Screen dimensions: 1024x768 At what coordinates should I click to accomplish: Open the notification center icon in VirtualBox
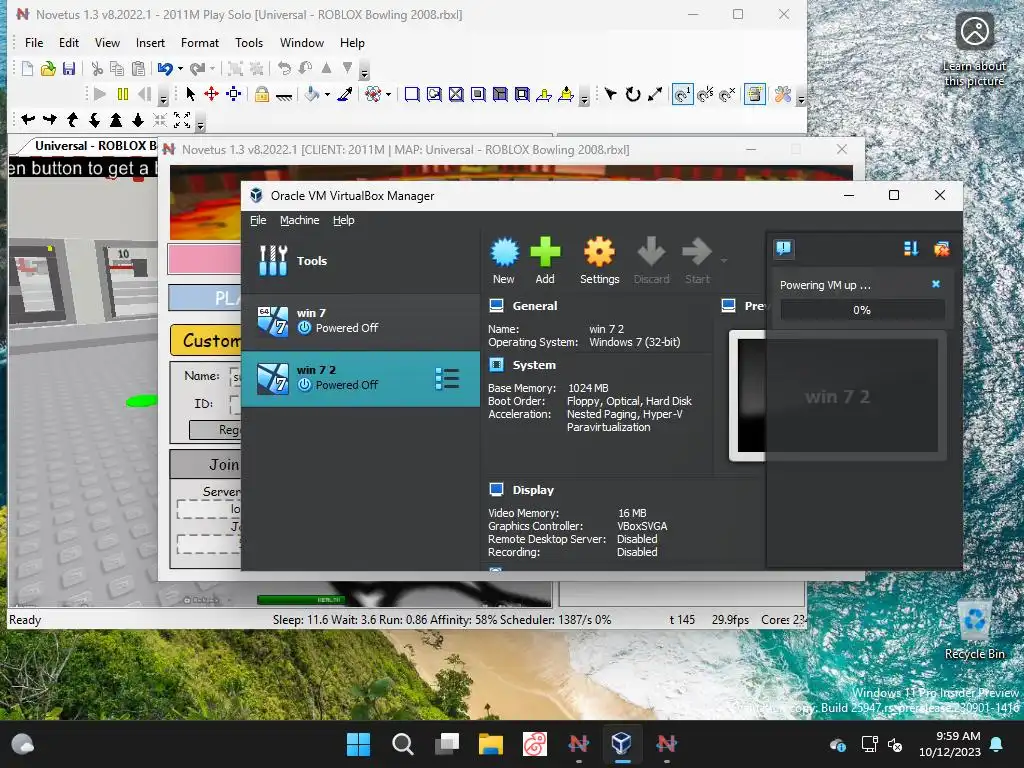point(784,248)
